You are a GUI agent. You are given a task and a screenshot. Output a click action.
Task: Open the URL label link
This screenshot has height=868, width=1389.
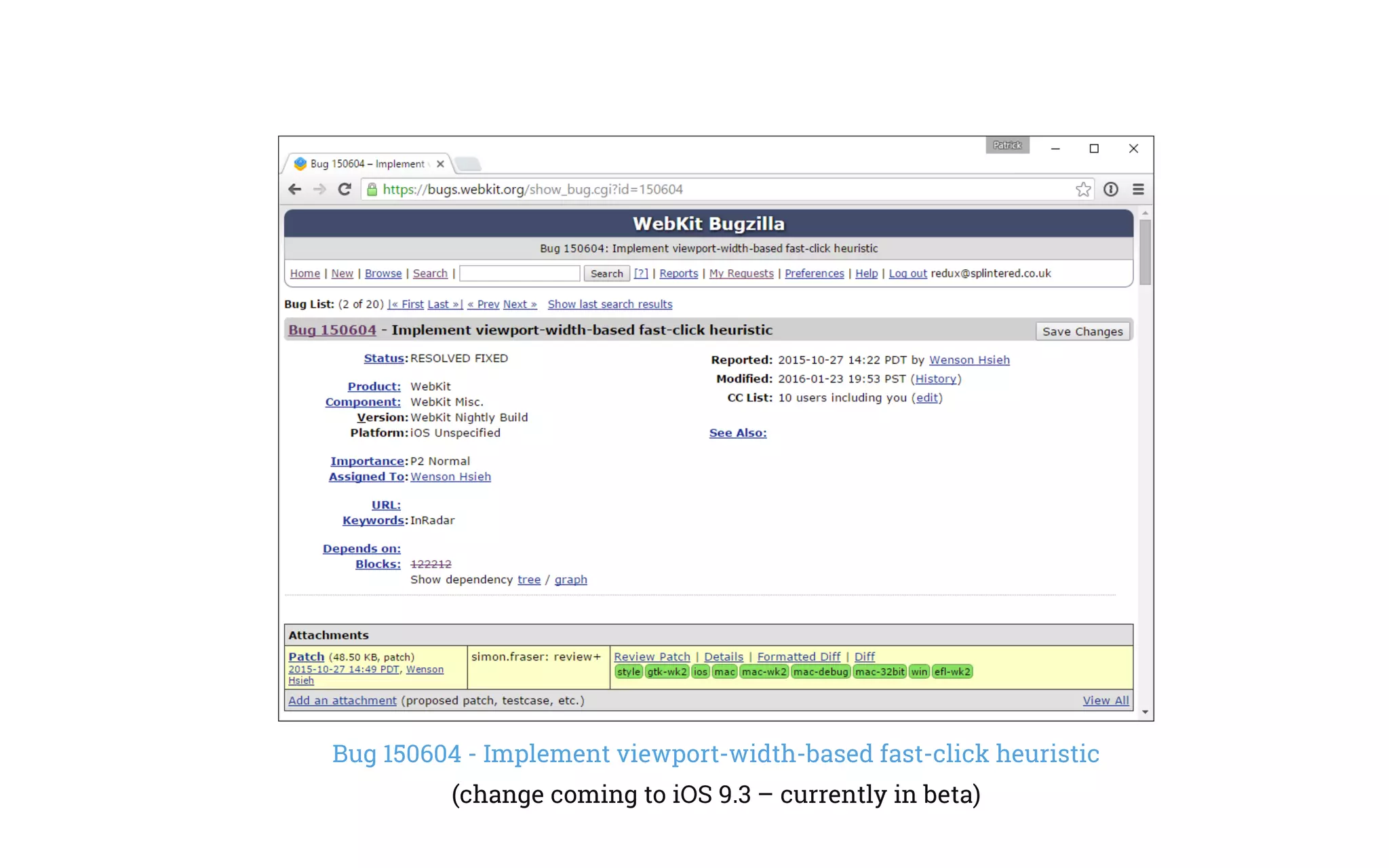coord(386,505)
